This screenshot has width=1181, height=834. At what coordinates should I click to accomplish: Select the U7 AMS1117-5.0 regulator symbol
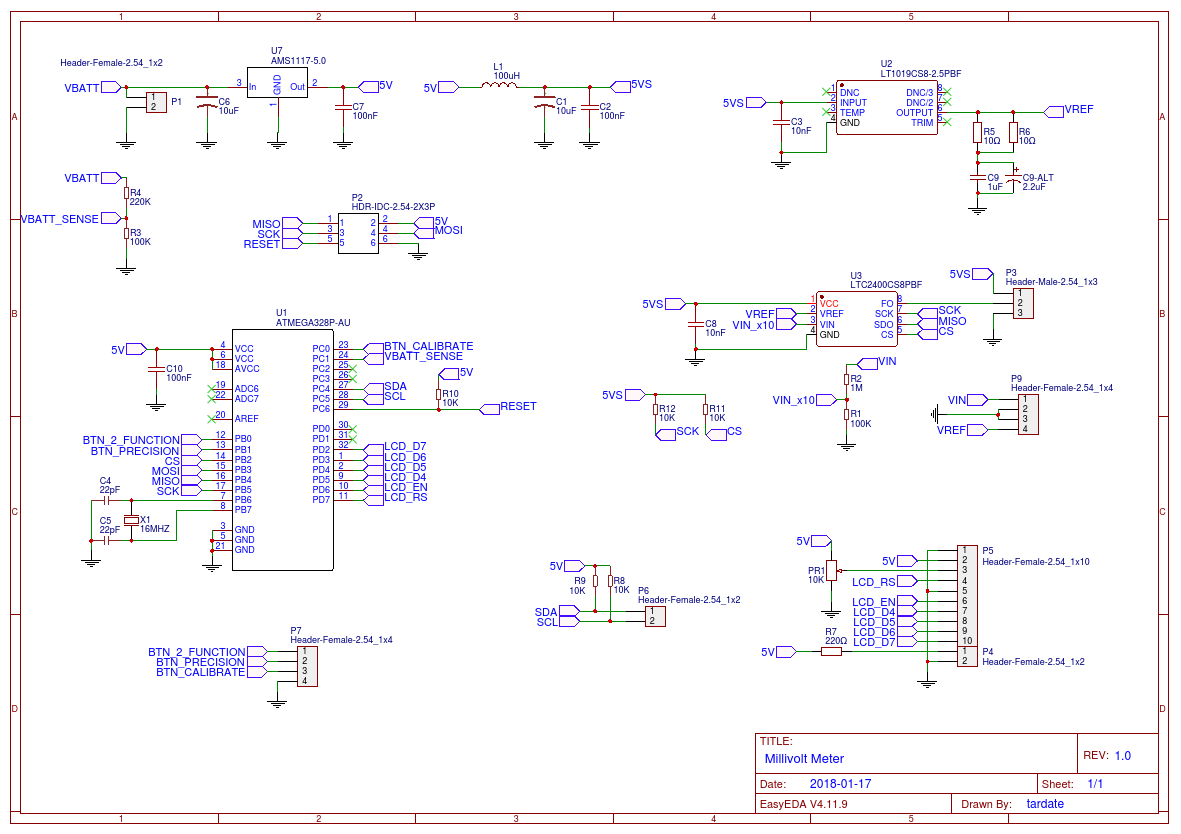278,84
